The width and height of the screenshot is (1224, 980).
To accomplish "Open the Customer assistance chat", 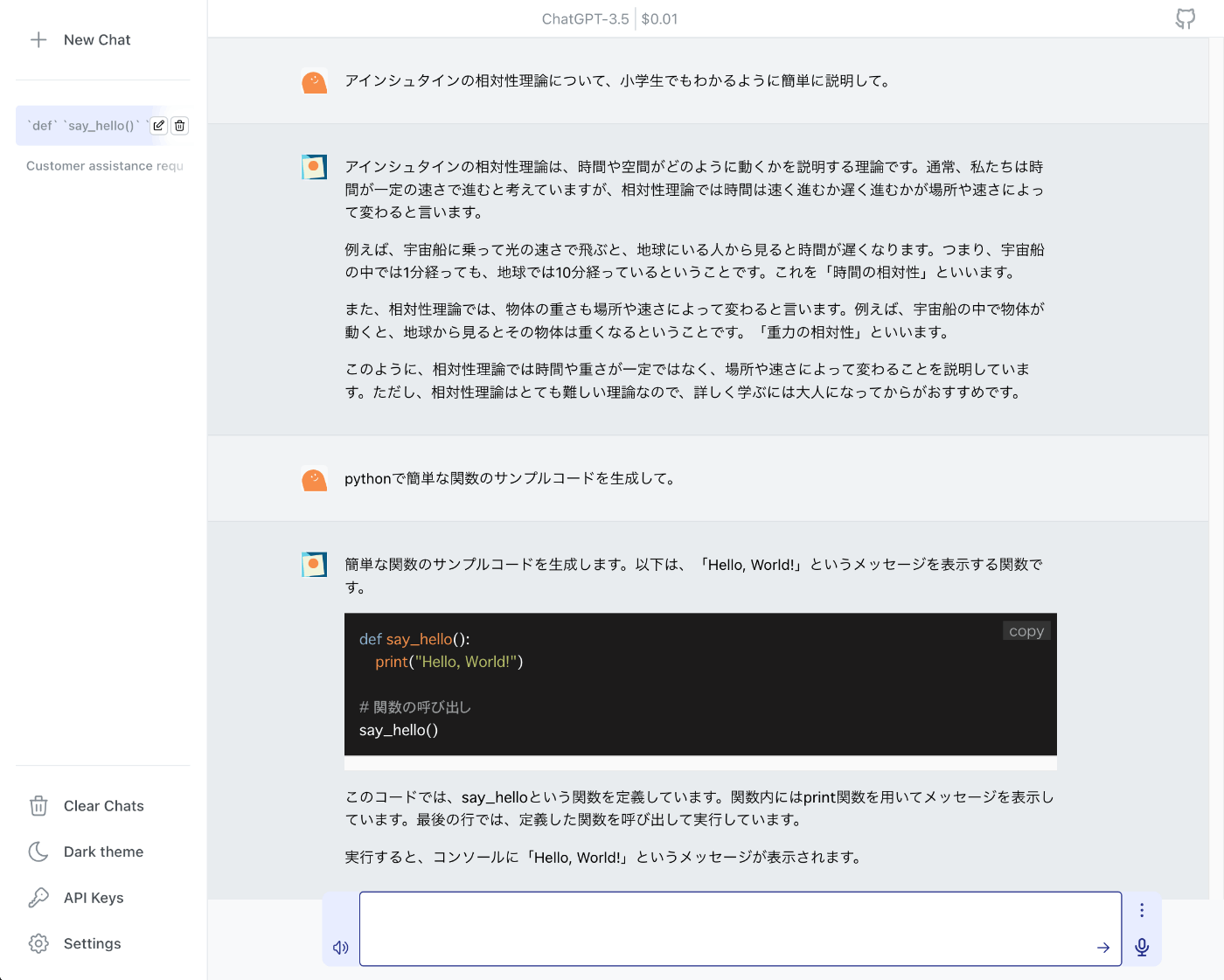I will 104,166.
